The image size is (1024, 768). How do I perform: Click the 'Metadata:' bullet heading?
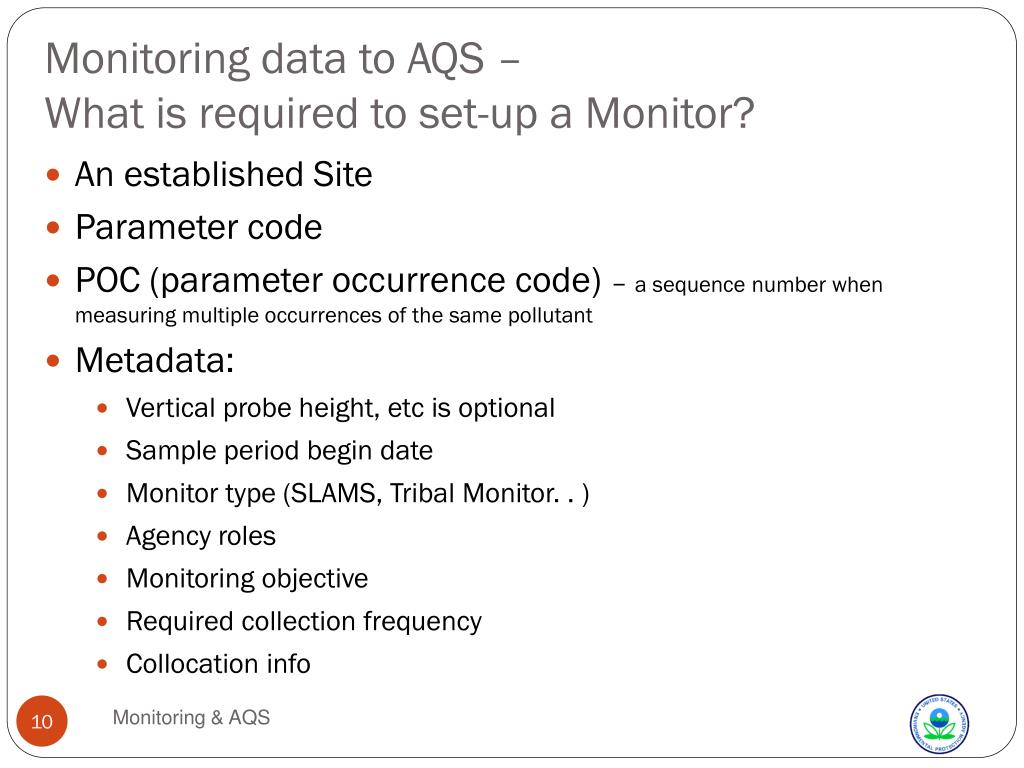click(x=155, y=360)
